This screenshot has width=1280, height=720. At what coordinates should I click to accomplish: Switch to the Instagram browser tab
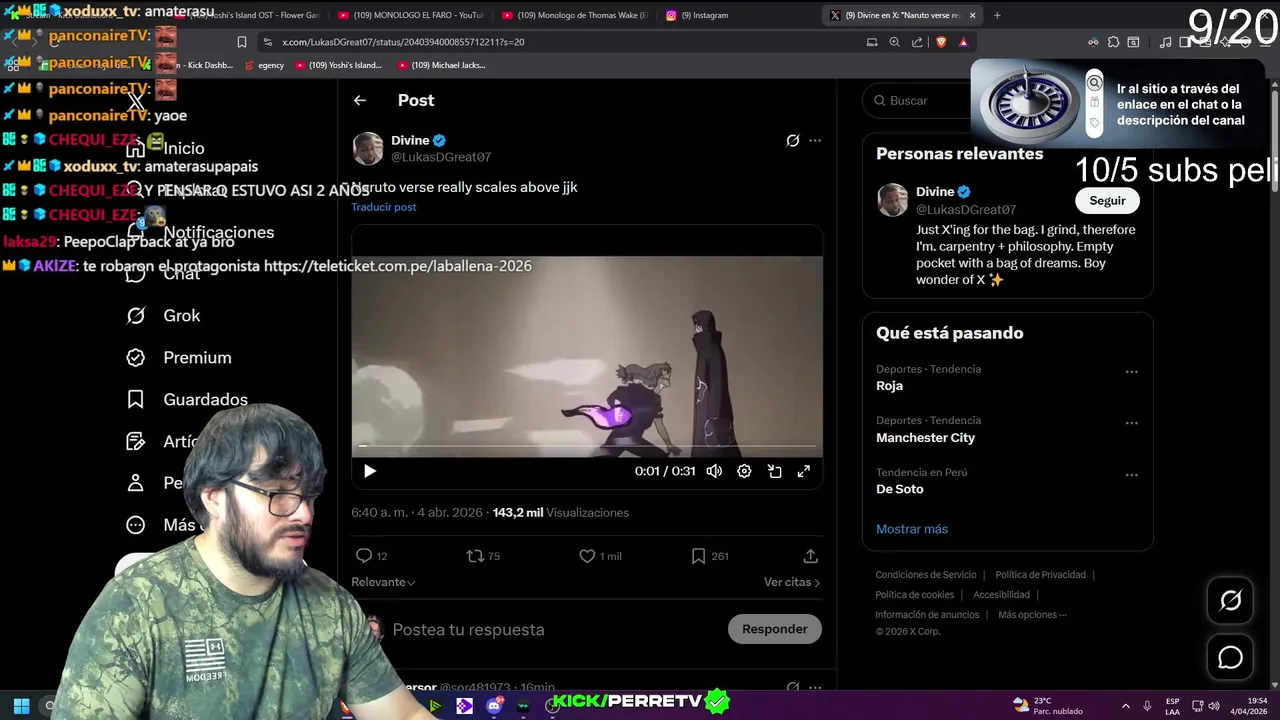pyautogui.click(x=705, y=15)
